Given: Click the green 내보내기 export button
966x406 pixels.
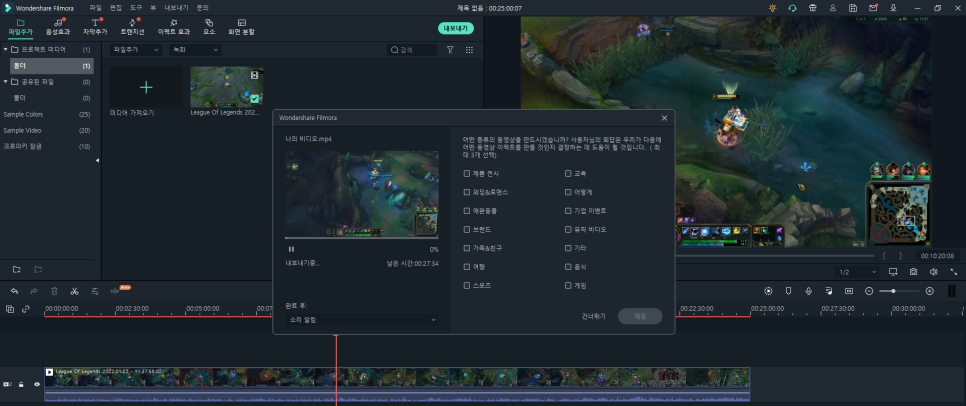Looking at the screenshot, I should [x=456, y=28].
